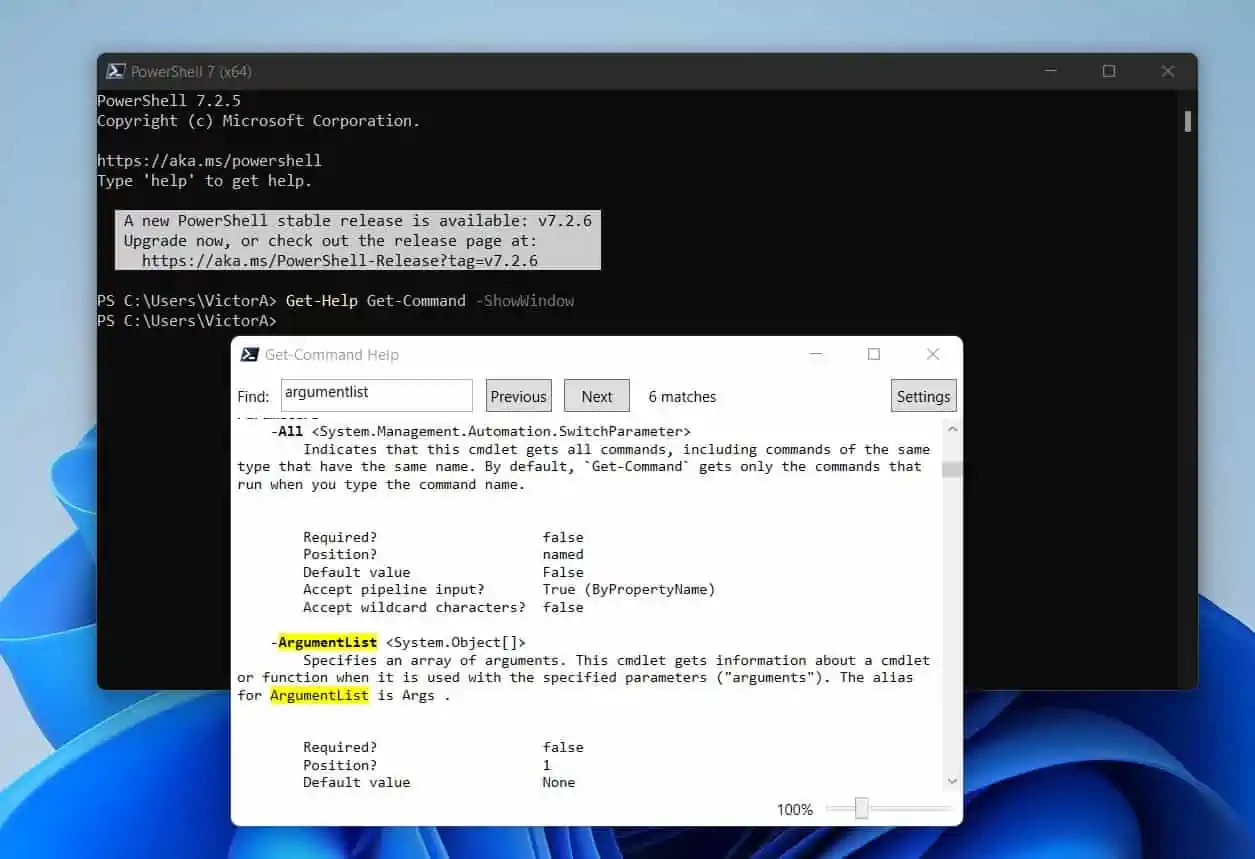Click the 'Get-Command Help' window title text
The height and width of the screenshot is (859, 1255).
point(332,354)
